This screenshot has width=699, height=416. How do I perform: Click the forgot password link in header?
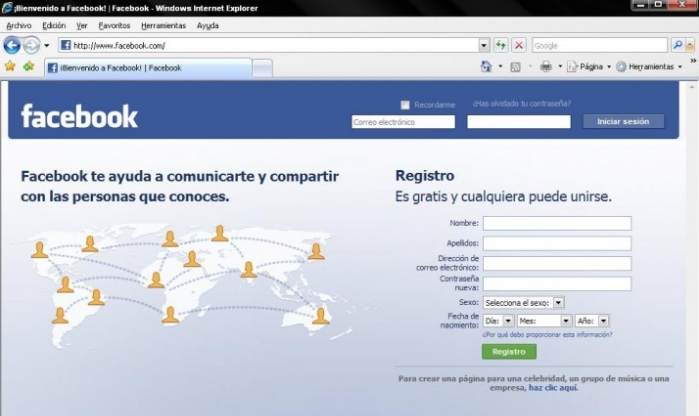pos(522,103)
